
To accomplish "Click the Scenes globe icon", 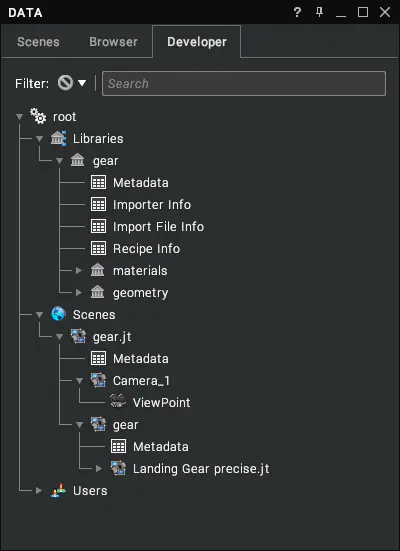I will pos(58,314).
